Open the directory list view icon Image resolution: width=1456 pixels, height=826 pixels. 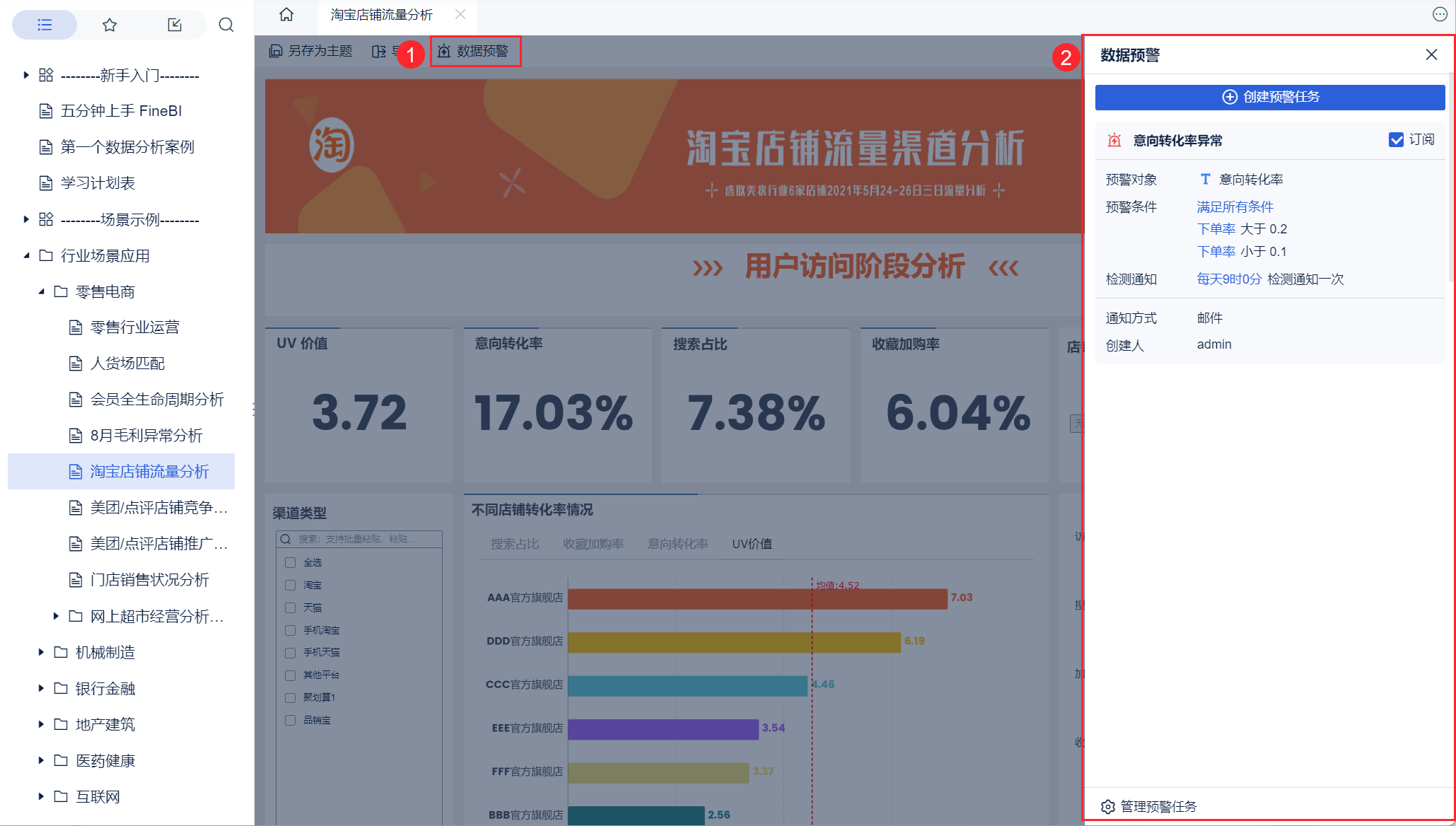point(45,25)
